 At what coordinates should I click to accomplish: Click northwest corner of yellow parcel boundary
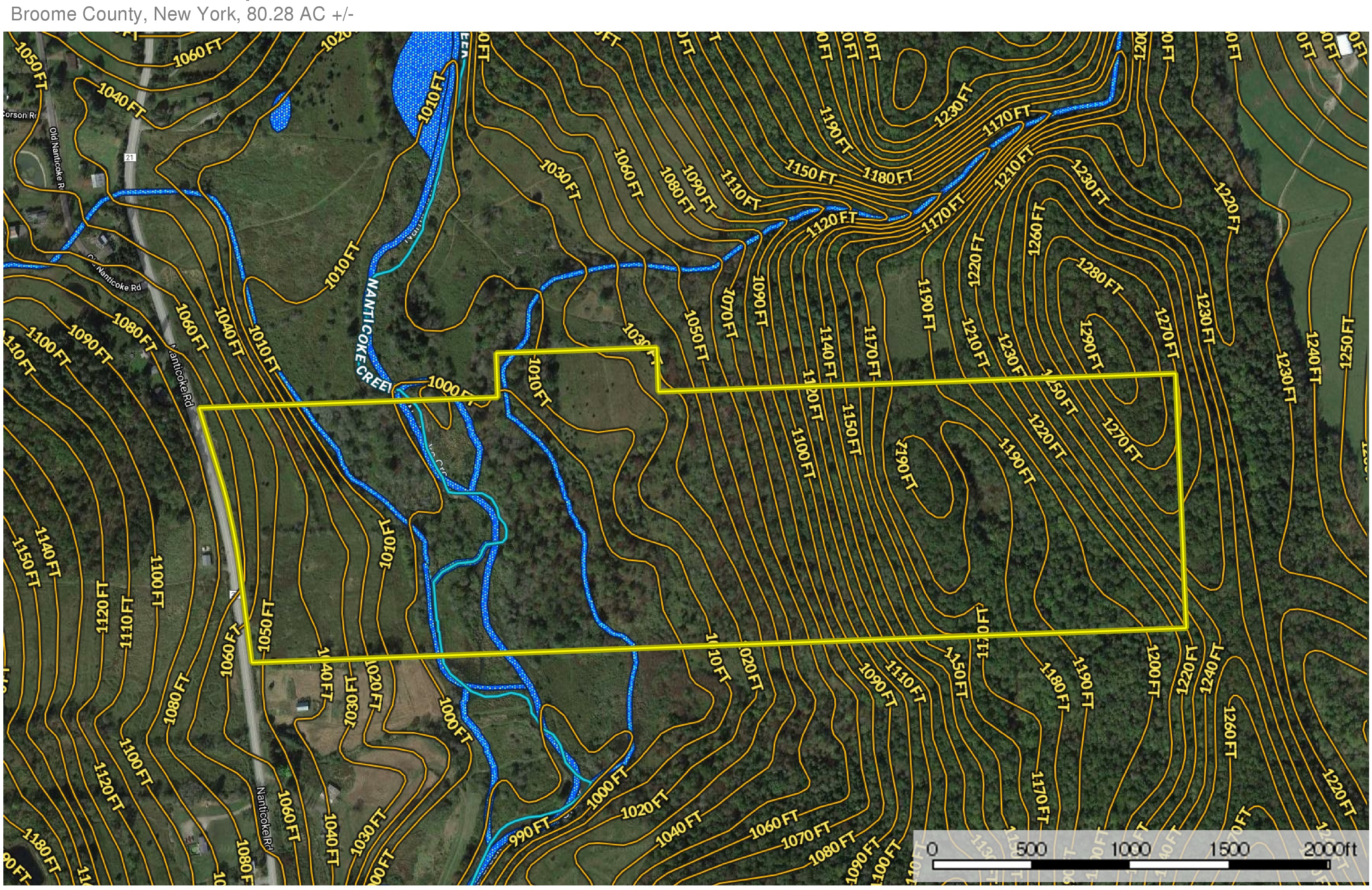point(199,408)
